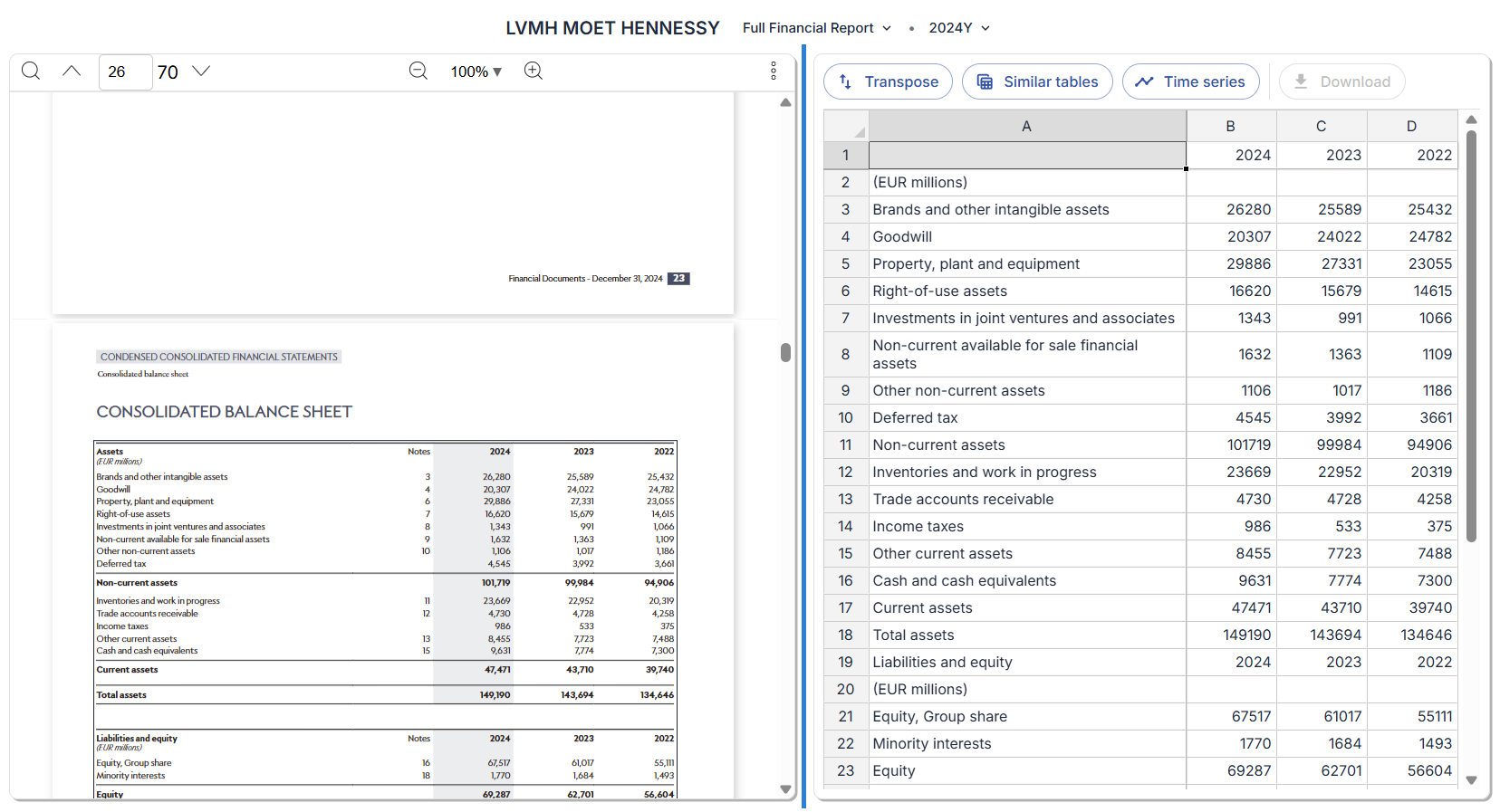
Task: Select all cells via spreadsheet corner
Action: click(x=846, y=126)
